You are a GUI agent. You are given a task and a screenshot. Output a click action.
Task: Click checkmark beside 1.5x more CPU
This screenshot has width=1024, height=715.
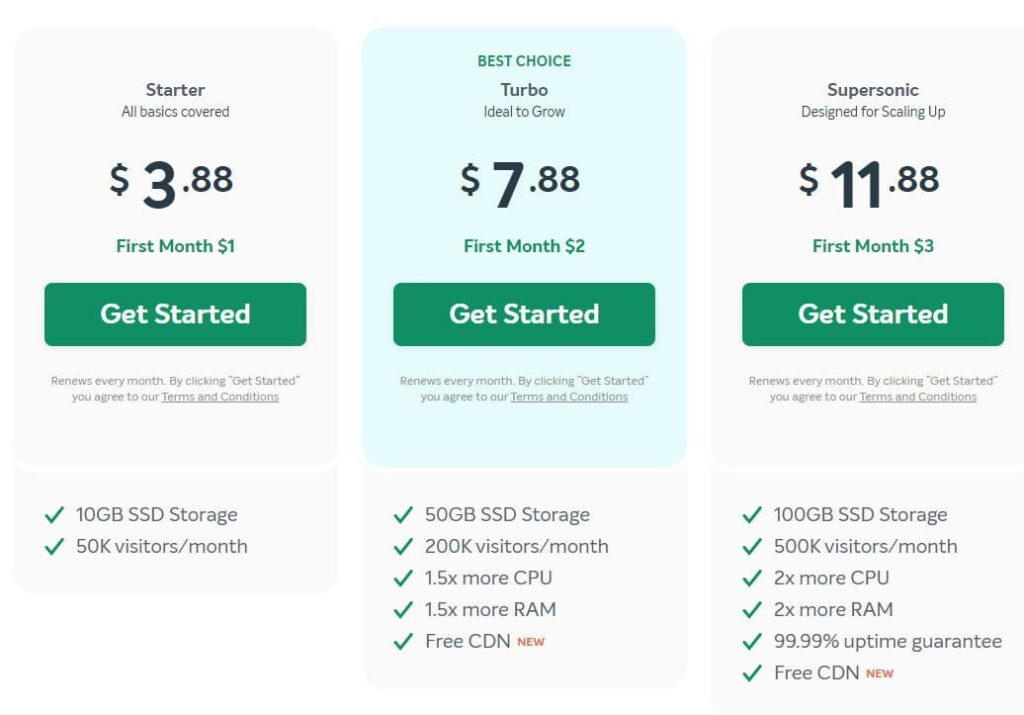[x=403, y=578]
